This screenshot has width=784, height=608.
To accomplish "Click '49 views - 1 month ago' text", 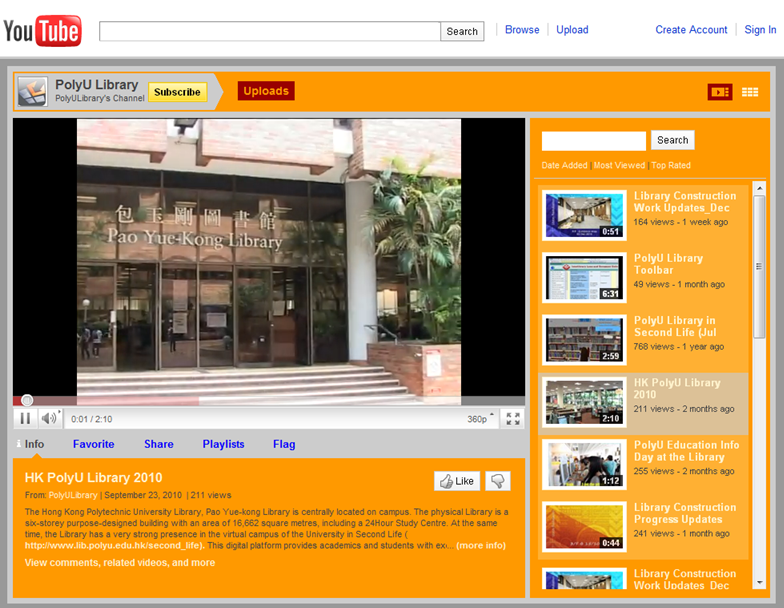I will tap(679, 284).
